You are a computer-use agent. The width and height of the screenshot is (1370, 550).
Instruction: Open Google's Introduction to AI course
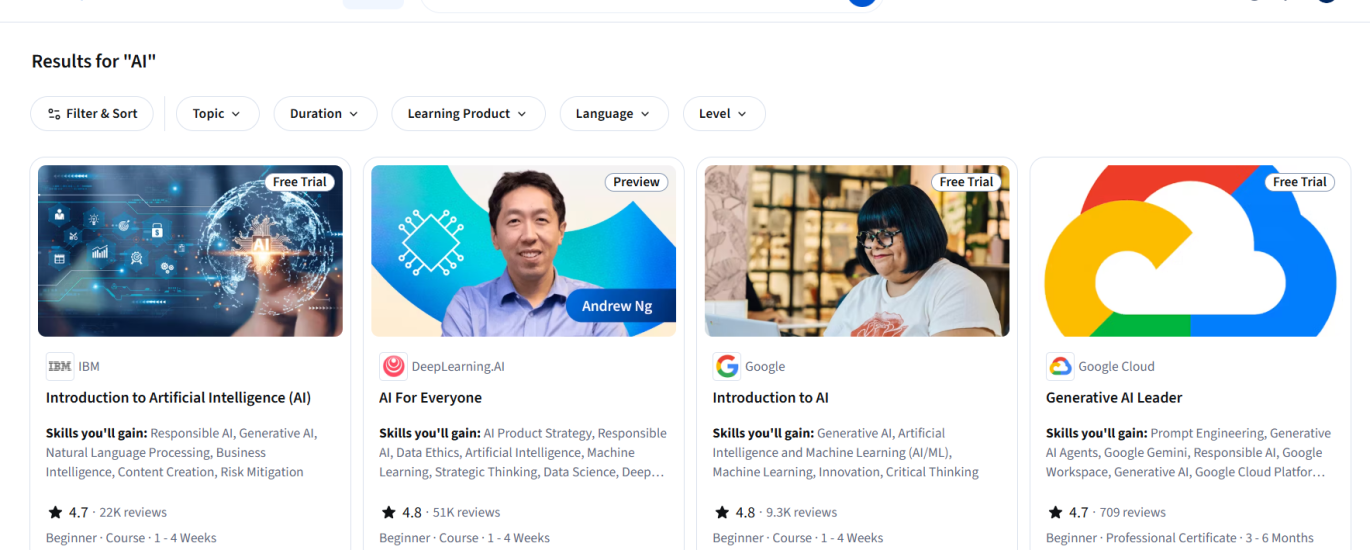770,398
